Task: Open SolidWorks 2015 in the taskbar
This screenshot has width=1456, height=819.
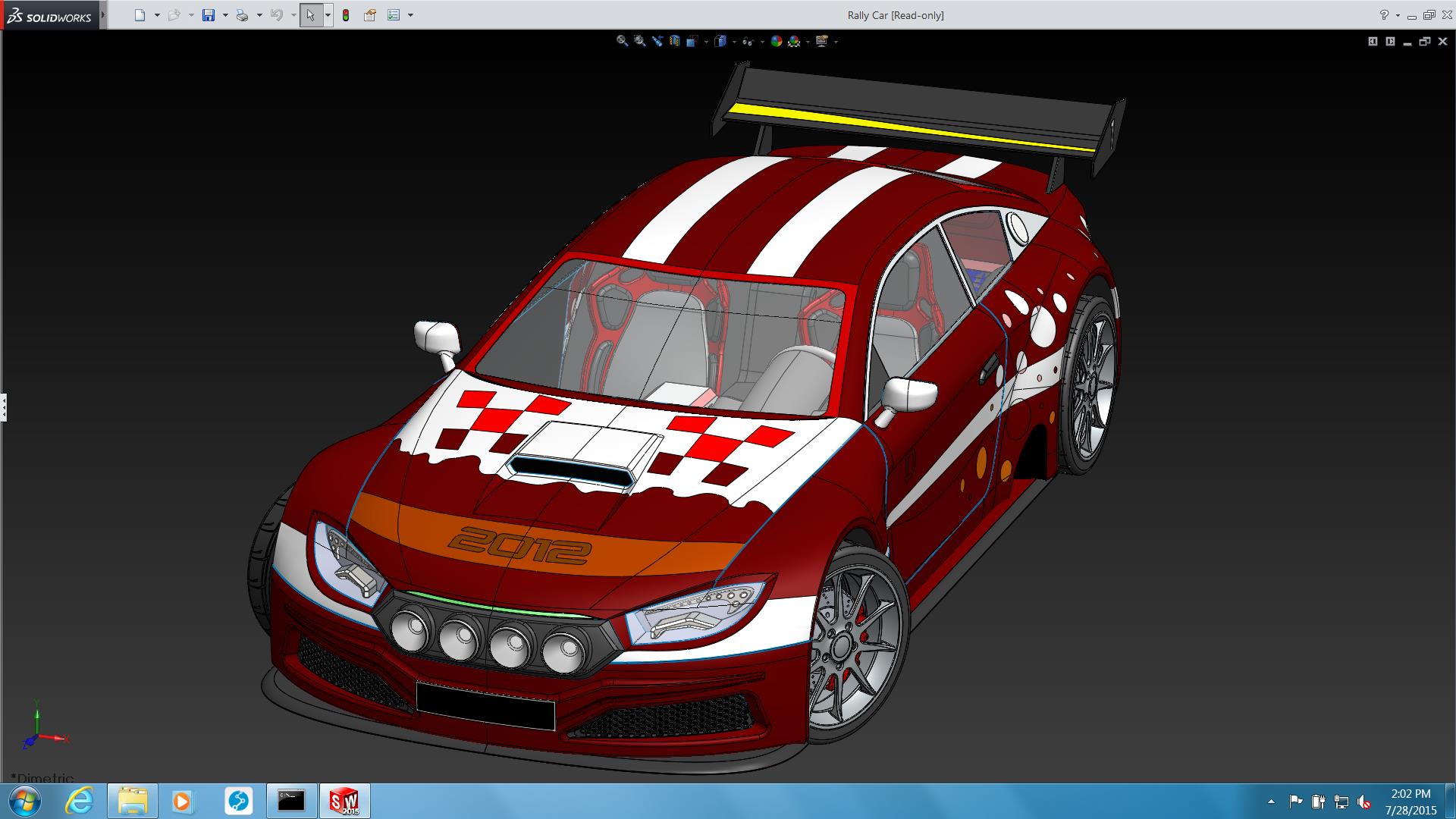Action: 344,801
